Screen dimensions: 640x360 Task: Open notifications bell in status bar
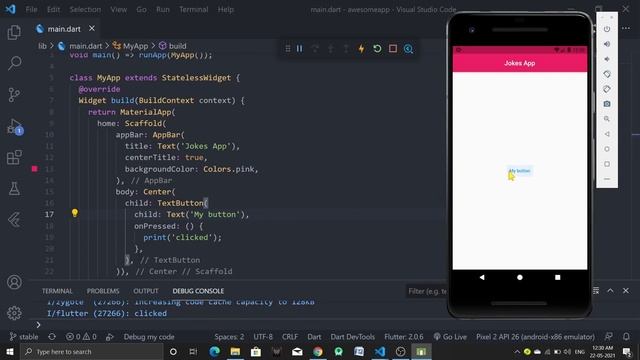click(626, 337)
